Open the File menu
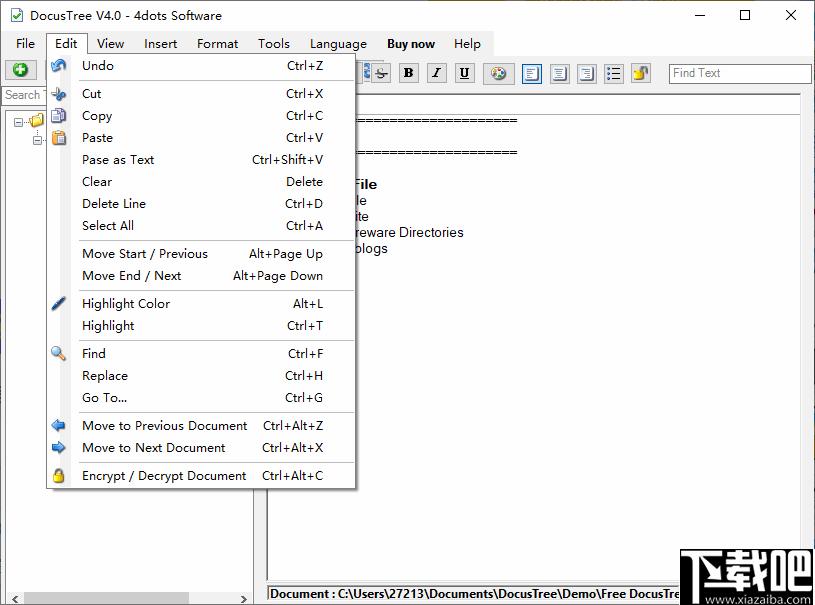The height and width of the screenshot is (605, 815). point(25,44)
